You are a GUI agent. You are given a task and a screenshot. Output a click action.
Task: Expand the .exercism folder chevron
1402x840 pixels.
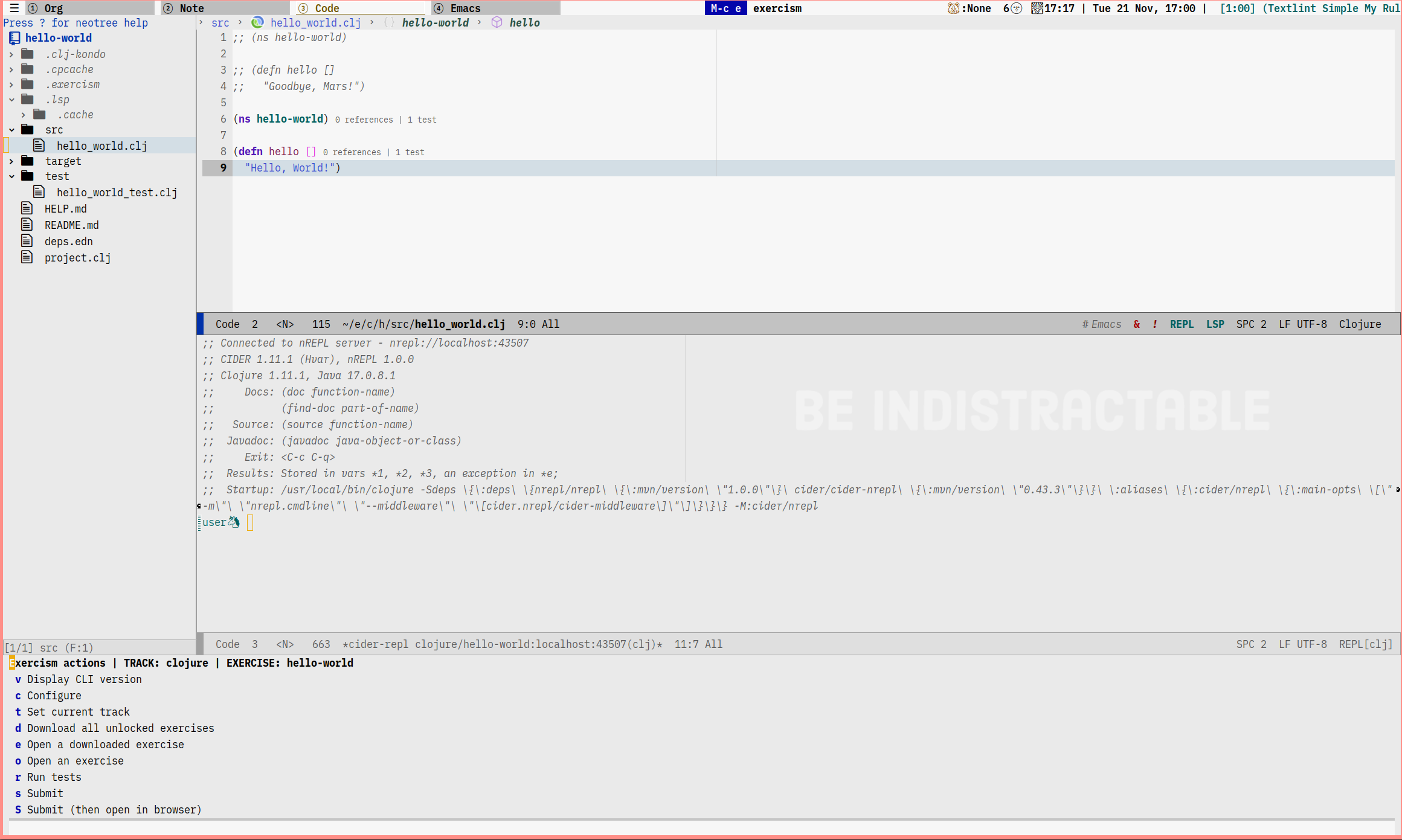11,85
